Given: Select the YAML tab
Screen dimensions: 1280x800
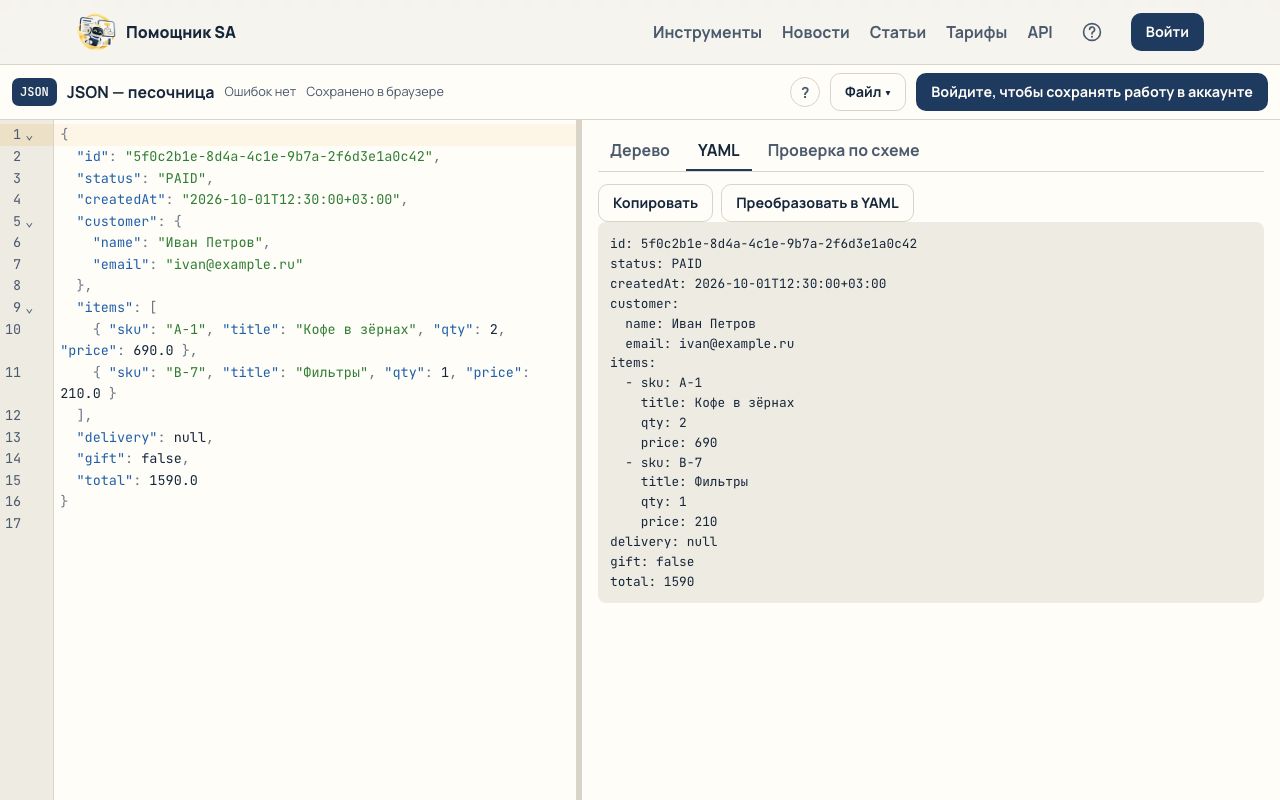Looking at the screenshot, I should click(x=719, y=150).
